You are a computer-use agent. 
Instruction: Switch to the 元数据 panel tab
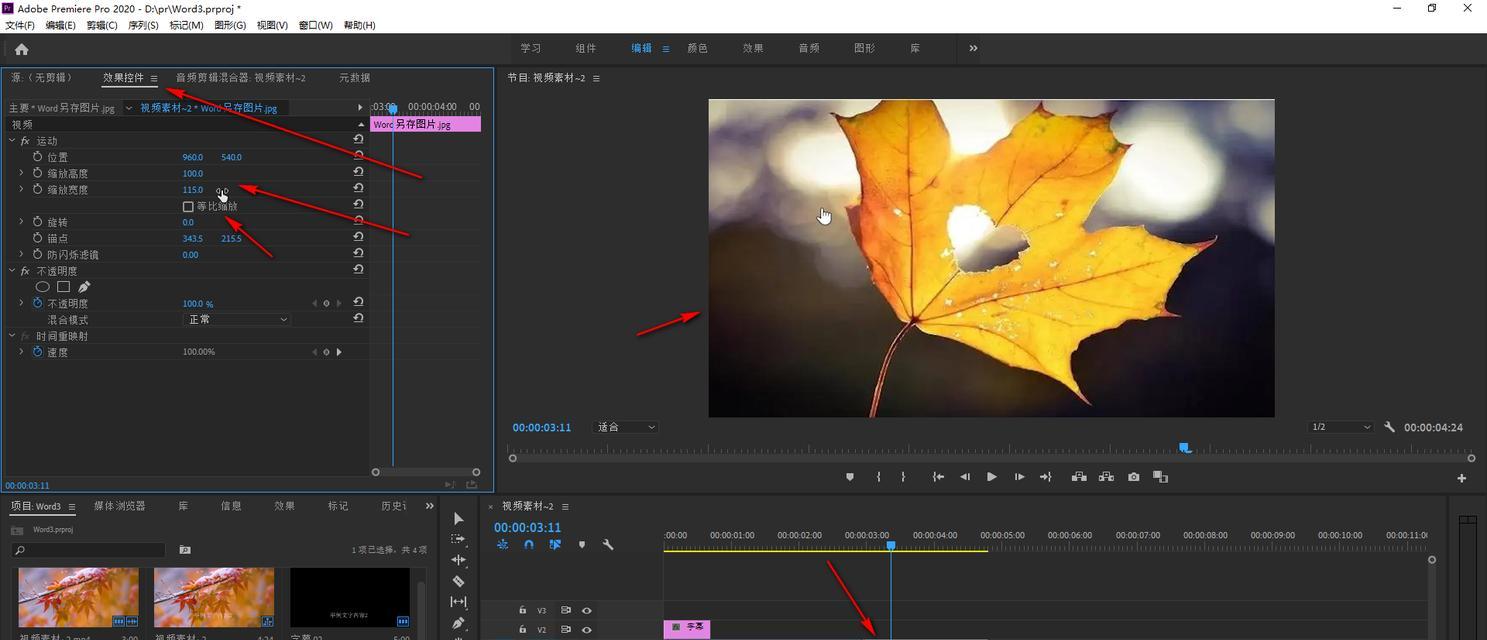point(354,78)
